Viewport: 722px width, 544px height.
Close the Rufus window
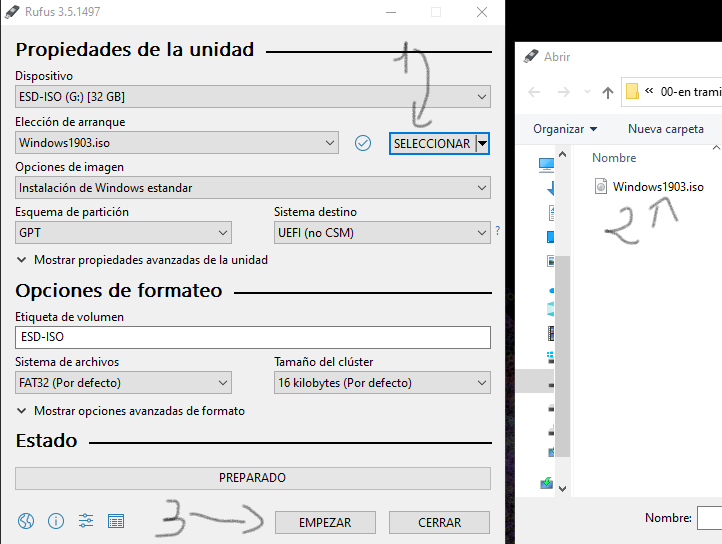click(x=482, y=12)
